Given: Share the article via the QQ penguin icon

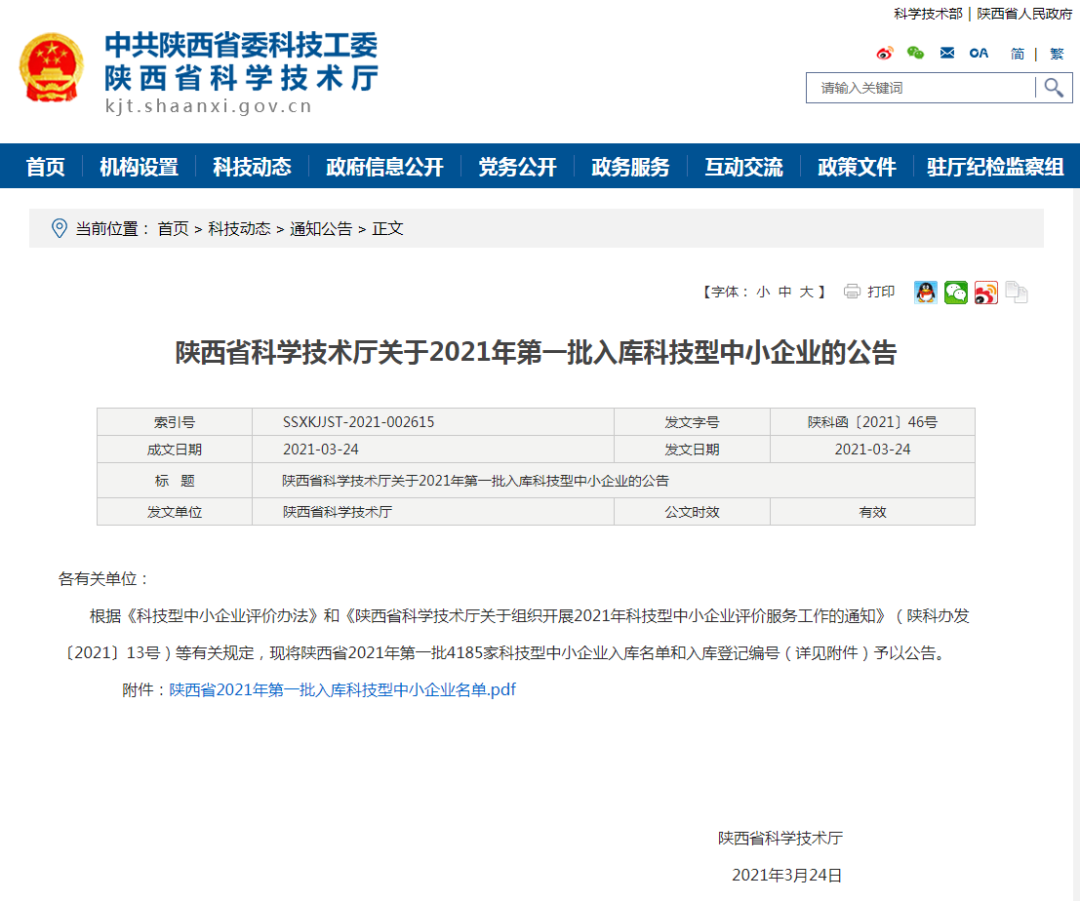Looking at the screenshot, I should tap(925, 292).
